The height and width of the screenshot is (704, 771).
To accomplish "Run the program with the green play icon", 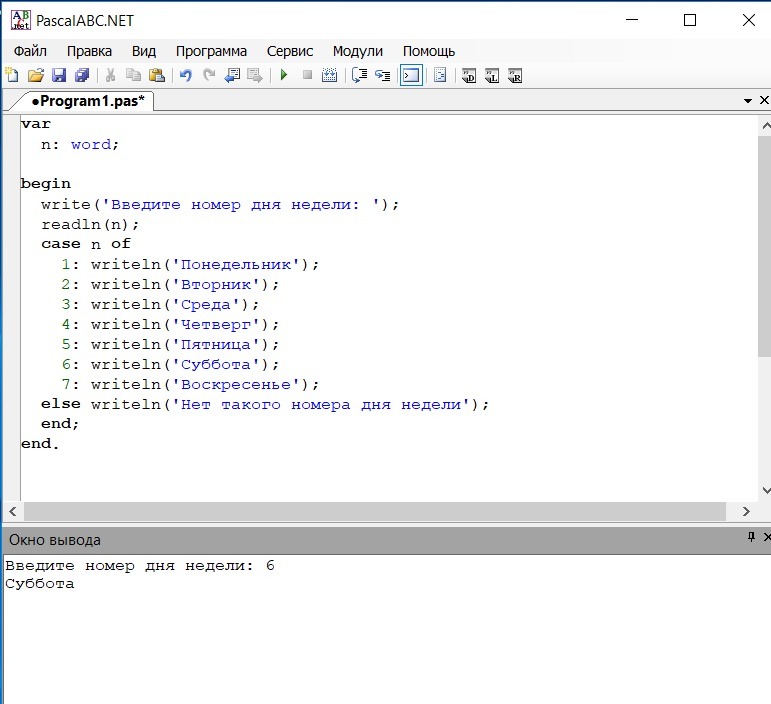I will pyautogui.click(x=284, y=75).
